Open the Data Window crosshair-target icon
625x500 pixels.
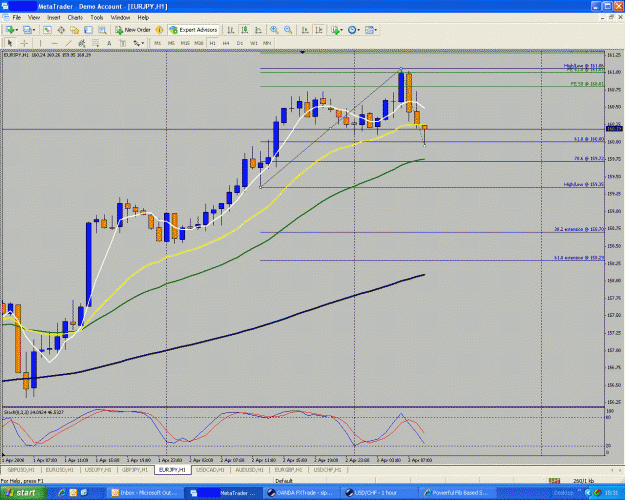tap(61, 30)
